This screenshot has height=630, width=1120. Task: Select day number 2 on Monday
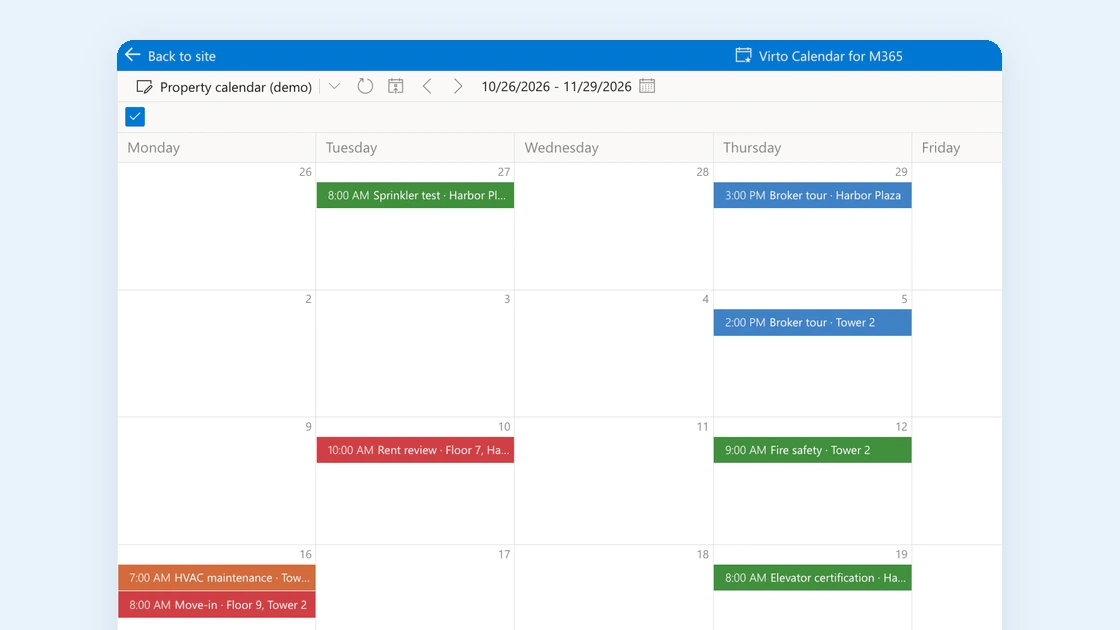pyautogui.click(x=308, y=299)
